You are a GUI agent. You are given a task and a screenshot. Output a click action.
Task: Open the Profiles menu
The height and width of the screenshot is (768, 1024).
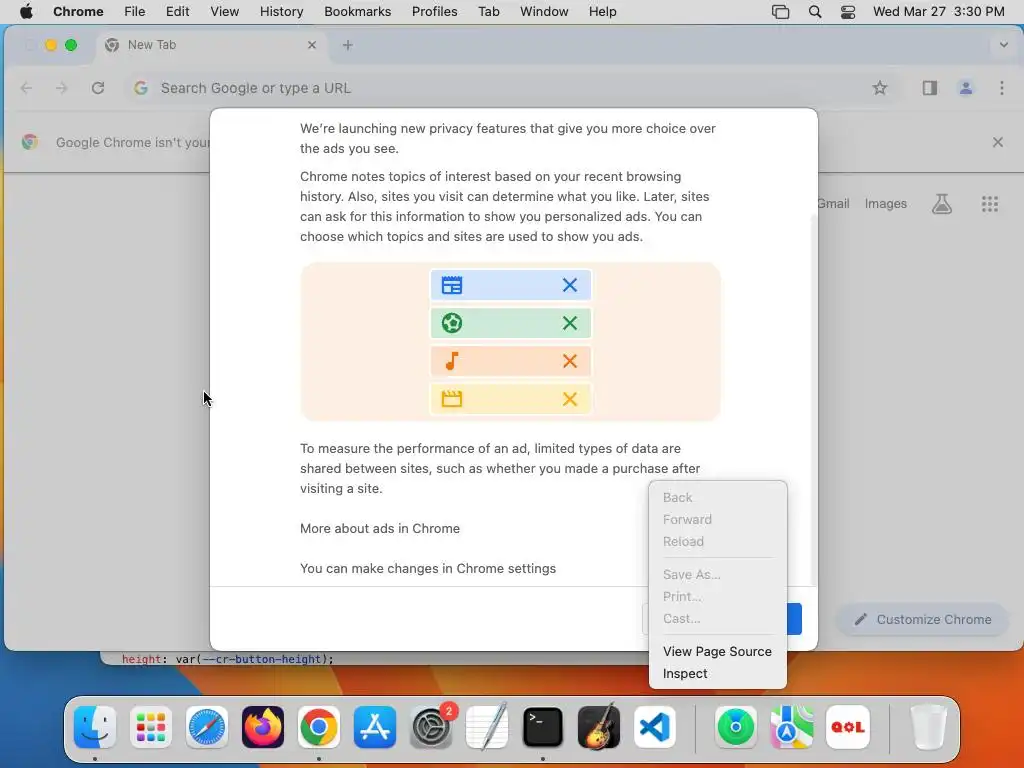coord(434,12)
